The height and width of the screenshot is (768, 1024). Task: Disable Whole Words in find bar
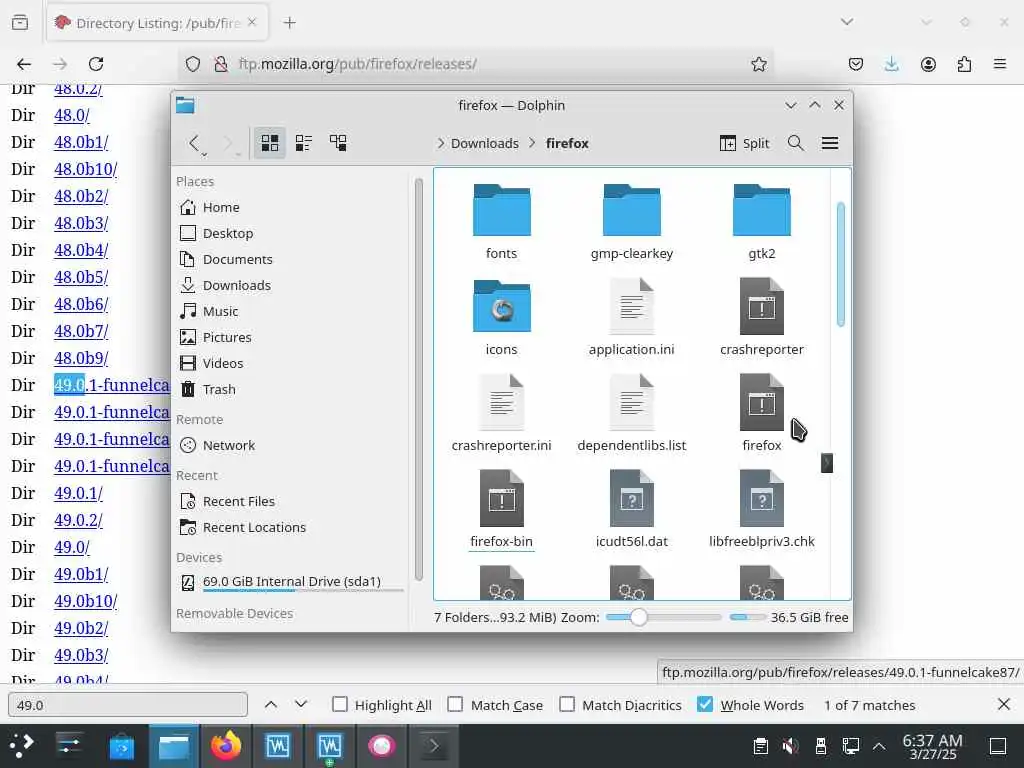pos(750,705)
